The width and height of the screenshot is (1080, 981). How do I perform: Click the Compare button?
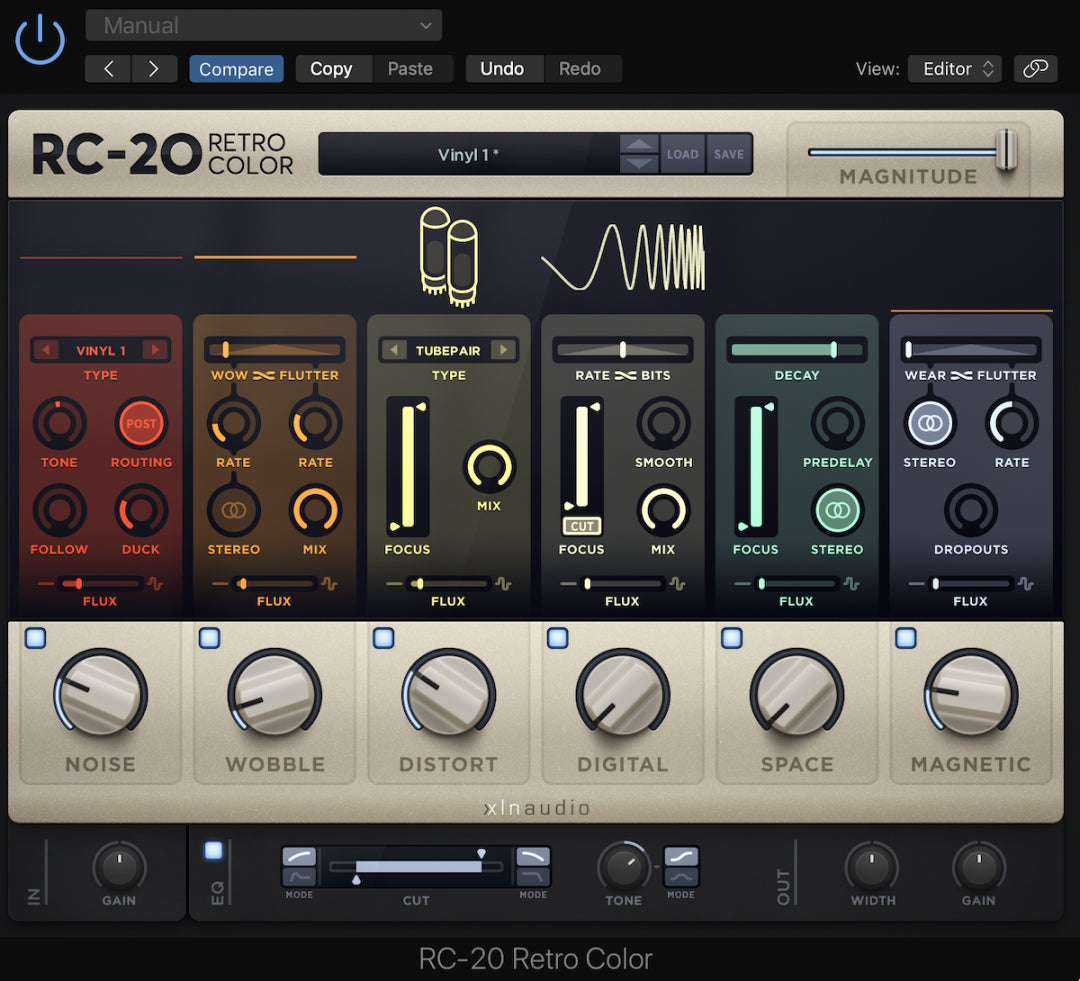click(236, 69)
